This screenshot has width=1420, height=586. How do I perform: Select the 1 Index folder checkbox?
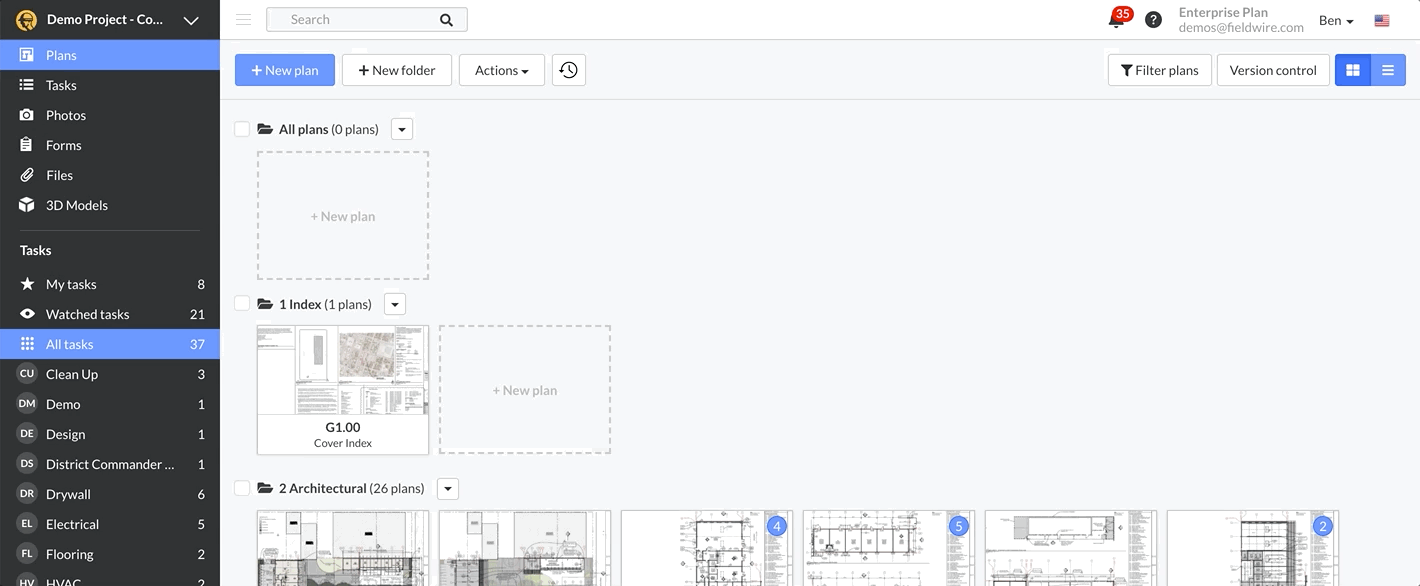[x=241, y=303]
